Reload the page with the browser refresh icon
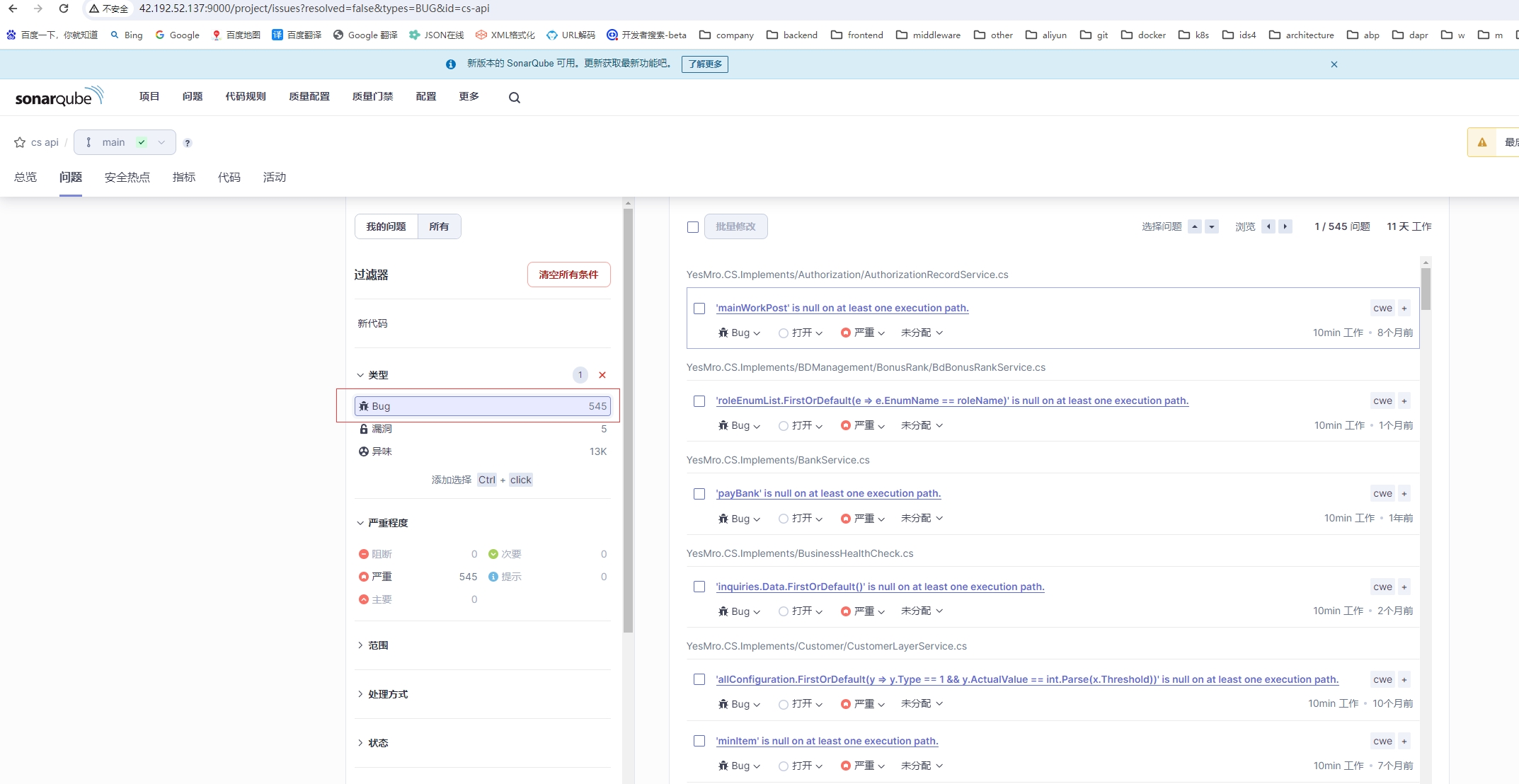Image resolution: width=1519 pixels, height=784 pixels. coord(64,8)
